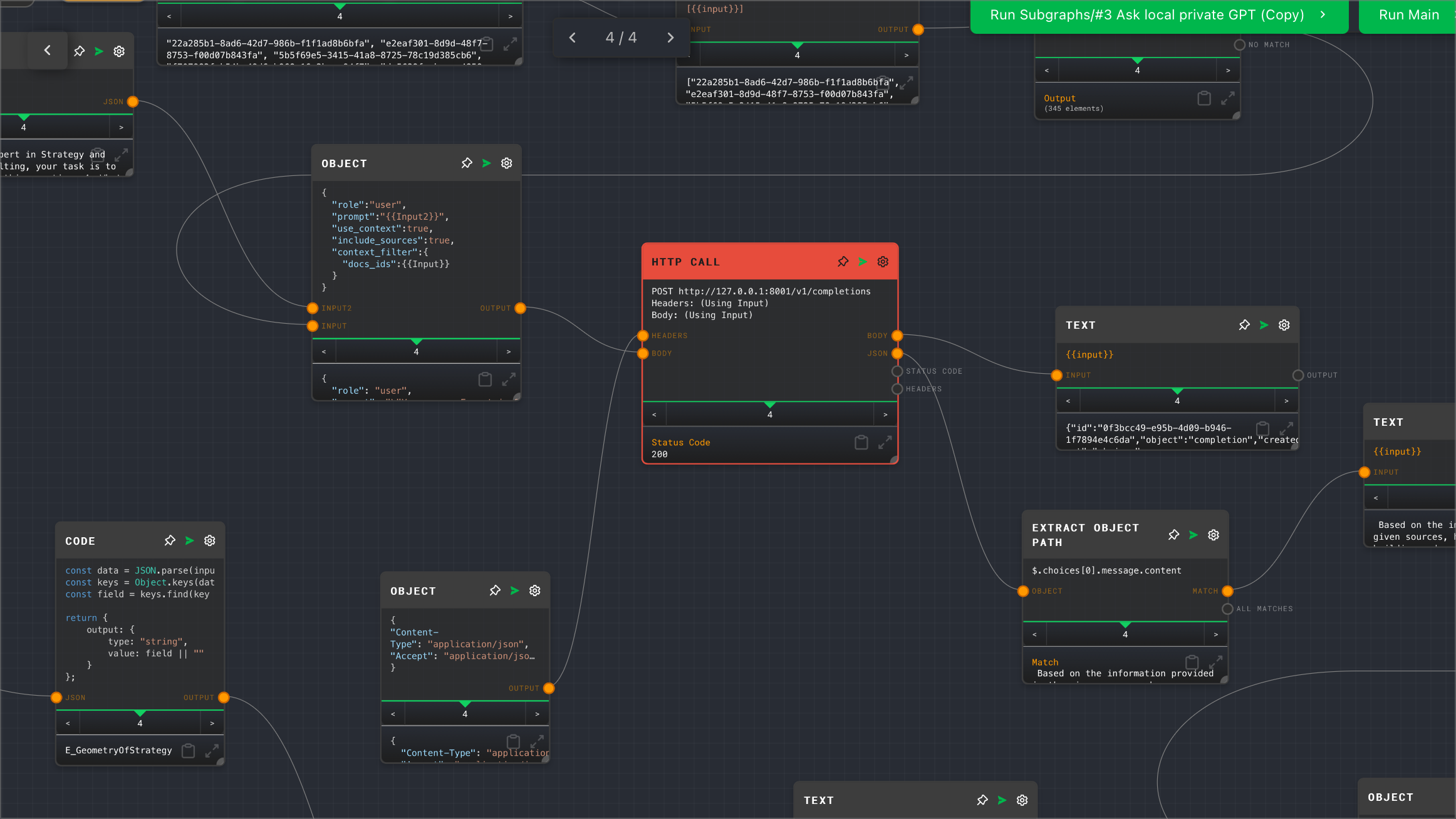The width and height of the screenshot is (1456, 819).
Task: Click the collapse back chevron in top-left node
Action: coord(48,51)
